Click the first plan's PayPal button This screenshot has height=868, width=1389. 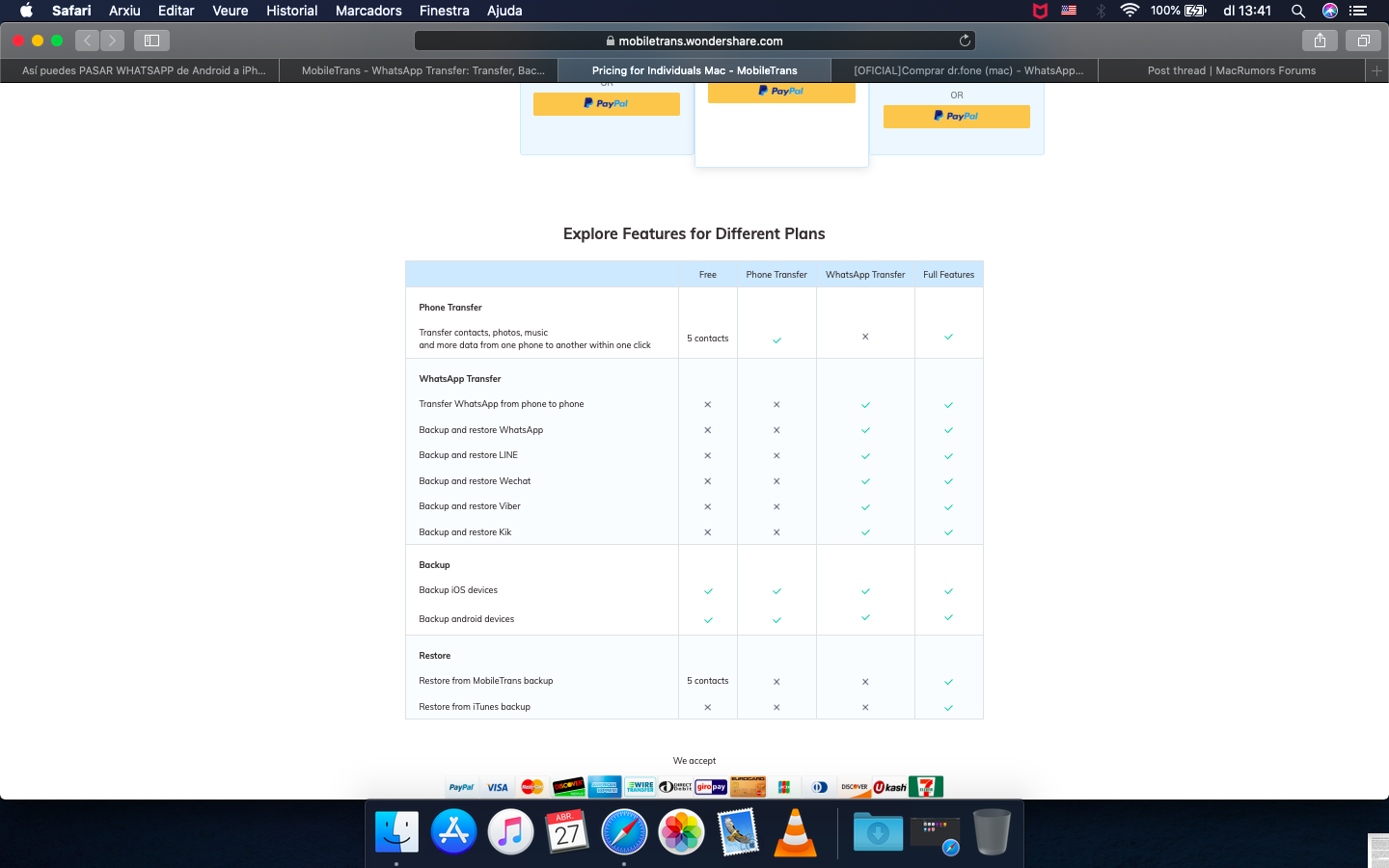607,103
